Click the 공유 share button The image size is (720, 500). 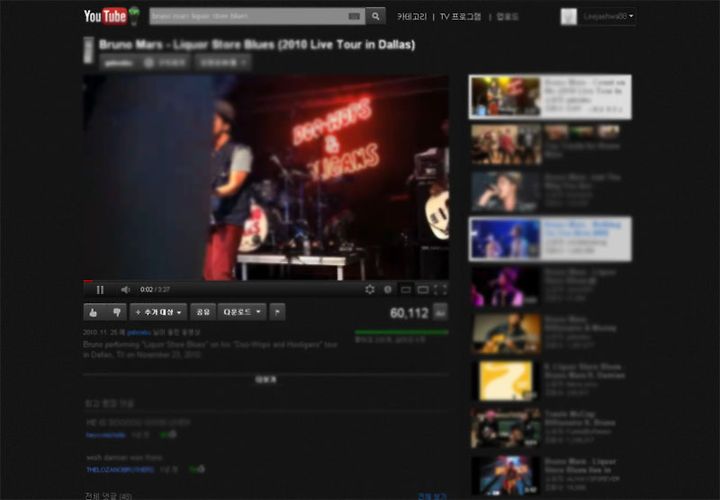click(x=203, y=312)
